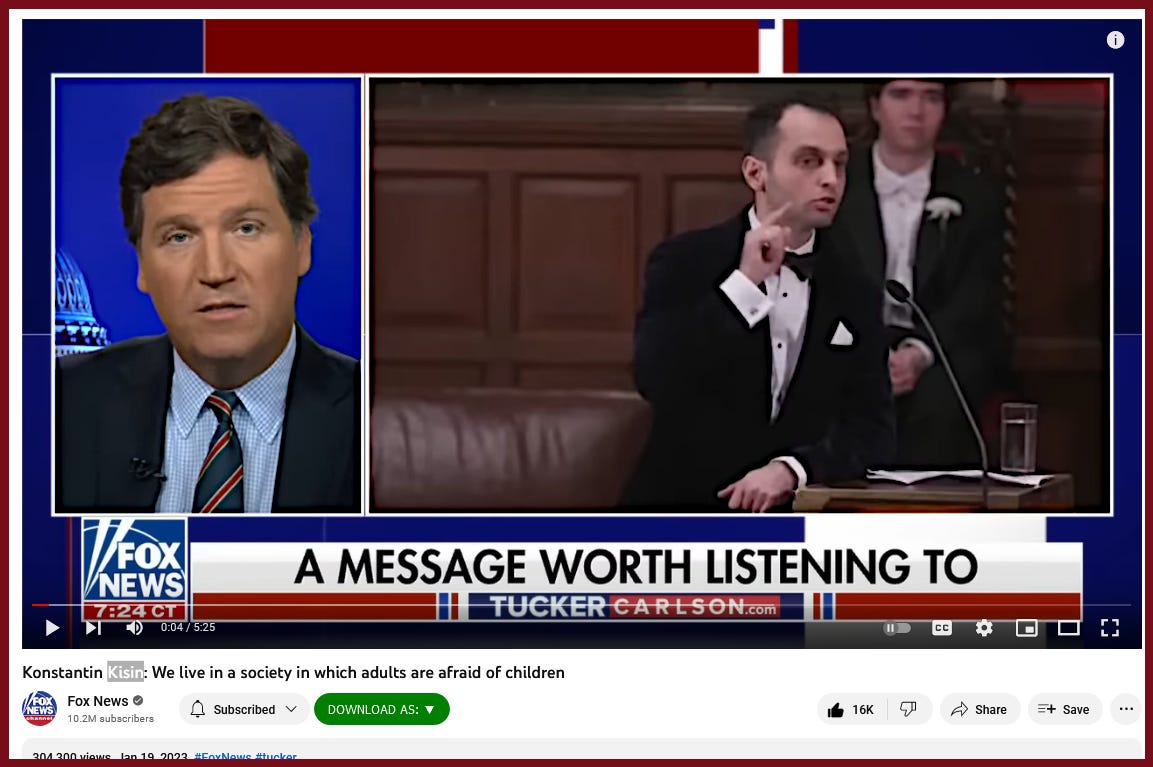Image resolution: width=1153 pixels, height=767 pixels.
Task: Open the #tucker hashtag link
Action: pos(276,755)
